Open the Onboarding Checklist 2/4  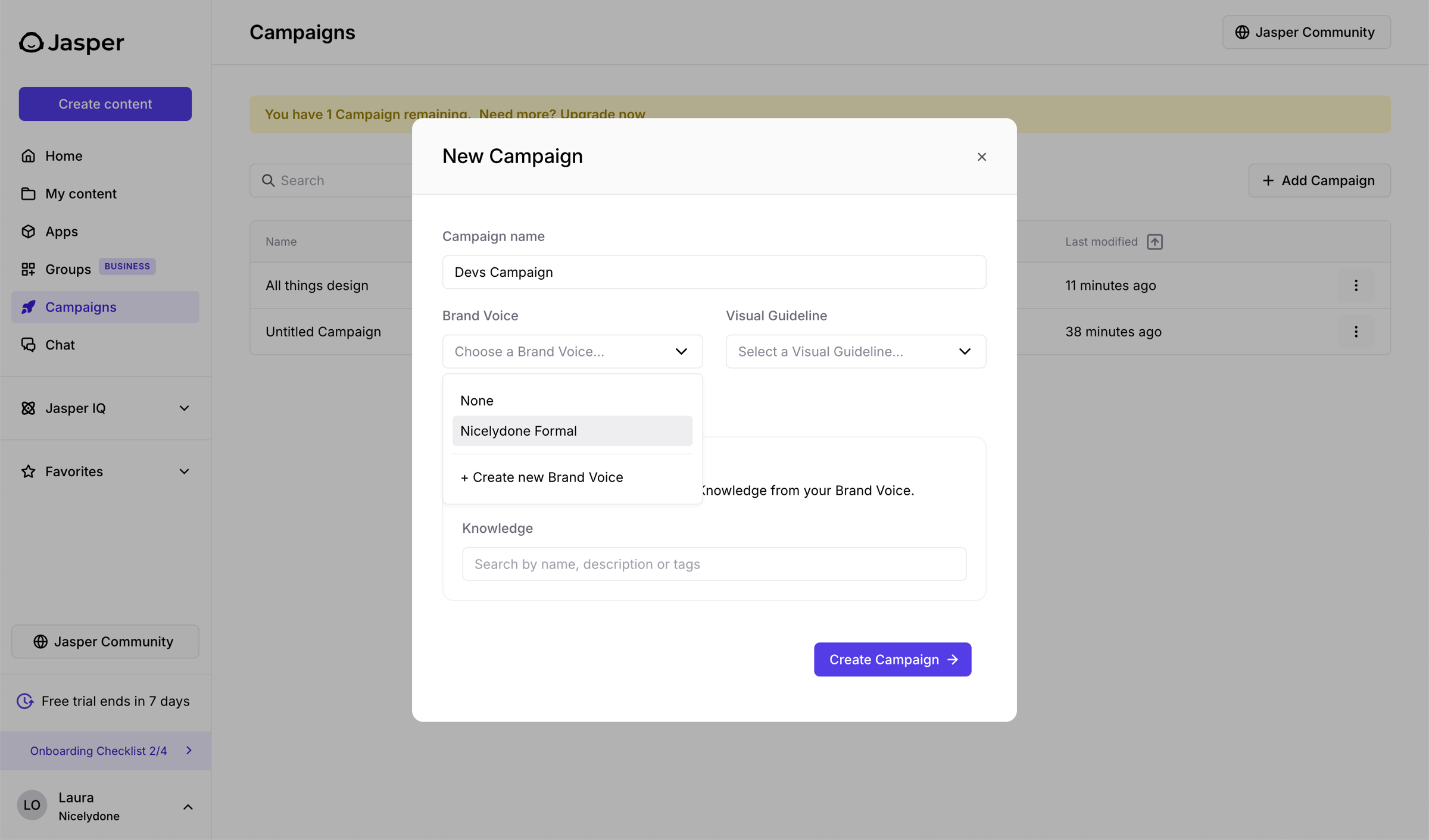click(105, 751)
